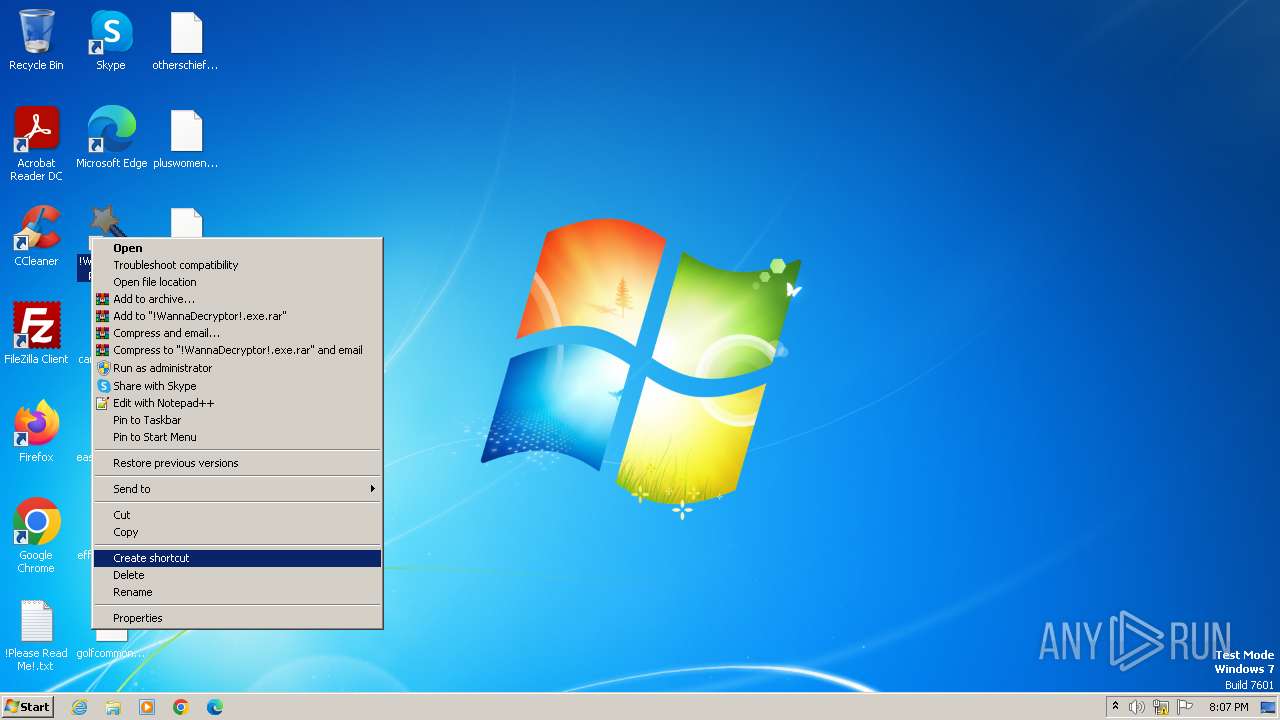The image size is (1280, 720).
Task: Open Windows Explorer from the taskbar
Action: tap(113, 707)
